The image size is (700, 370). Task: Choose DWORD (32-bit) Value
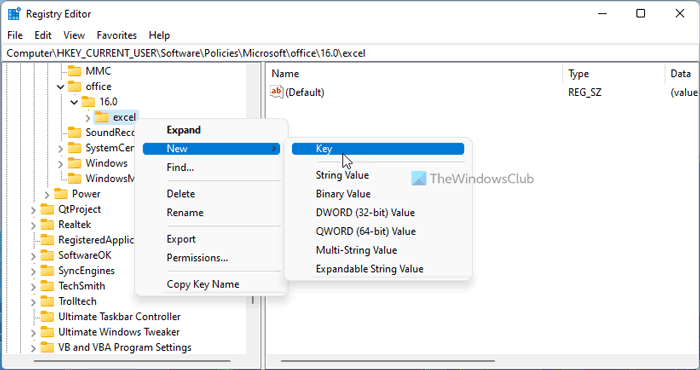(365, 212)
